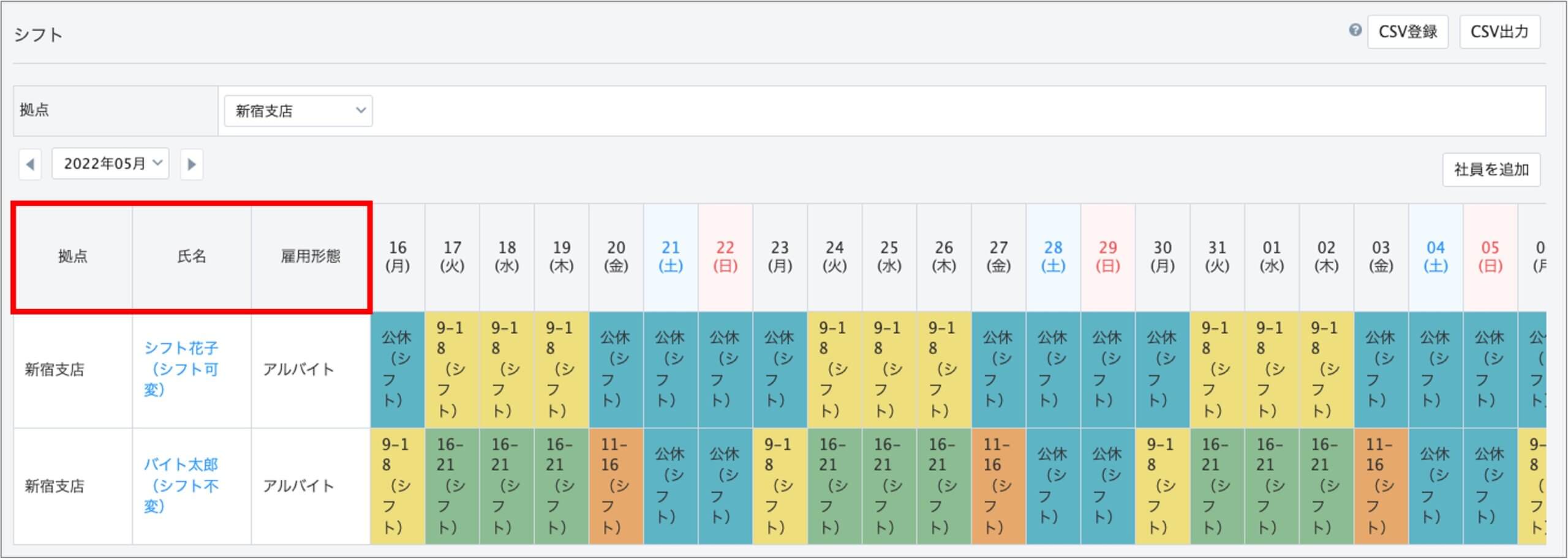Image resolution: width=1568 pixels, height=560 pixels.
Task: Click バイト太郎's green 16-21 cell on 17(火)
Action: pyautogui.click(x=452, y=485)
